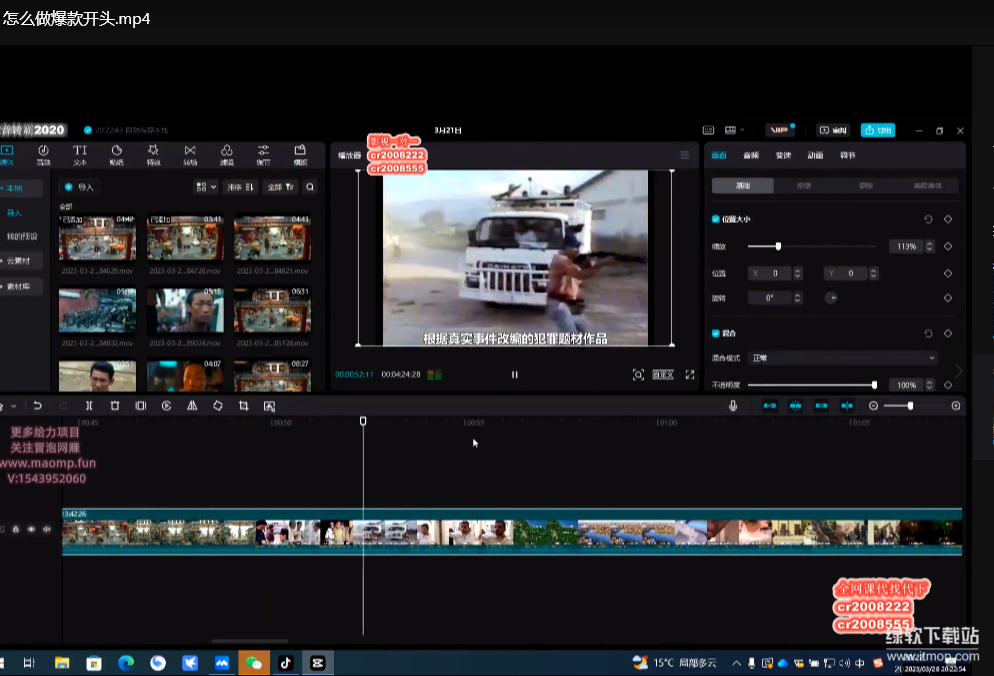Click the freeze frame icon in timeline toolbar

coord(141,406)
